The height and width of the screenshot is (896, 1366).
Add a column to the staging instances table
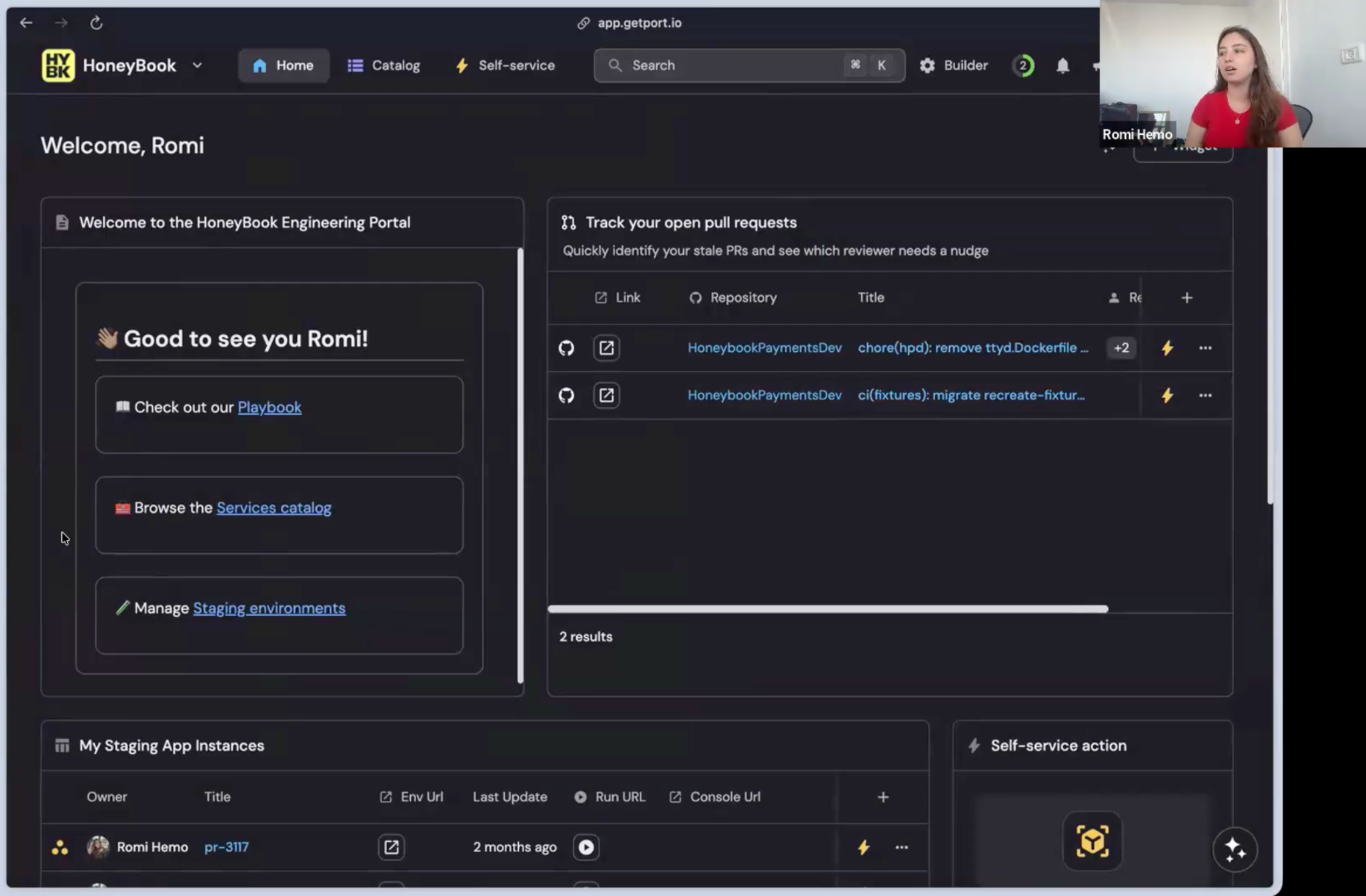pyautogui.click(x=882, y=797)
